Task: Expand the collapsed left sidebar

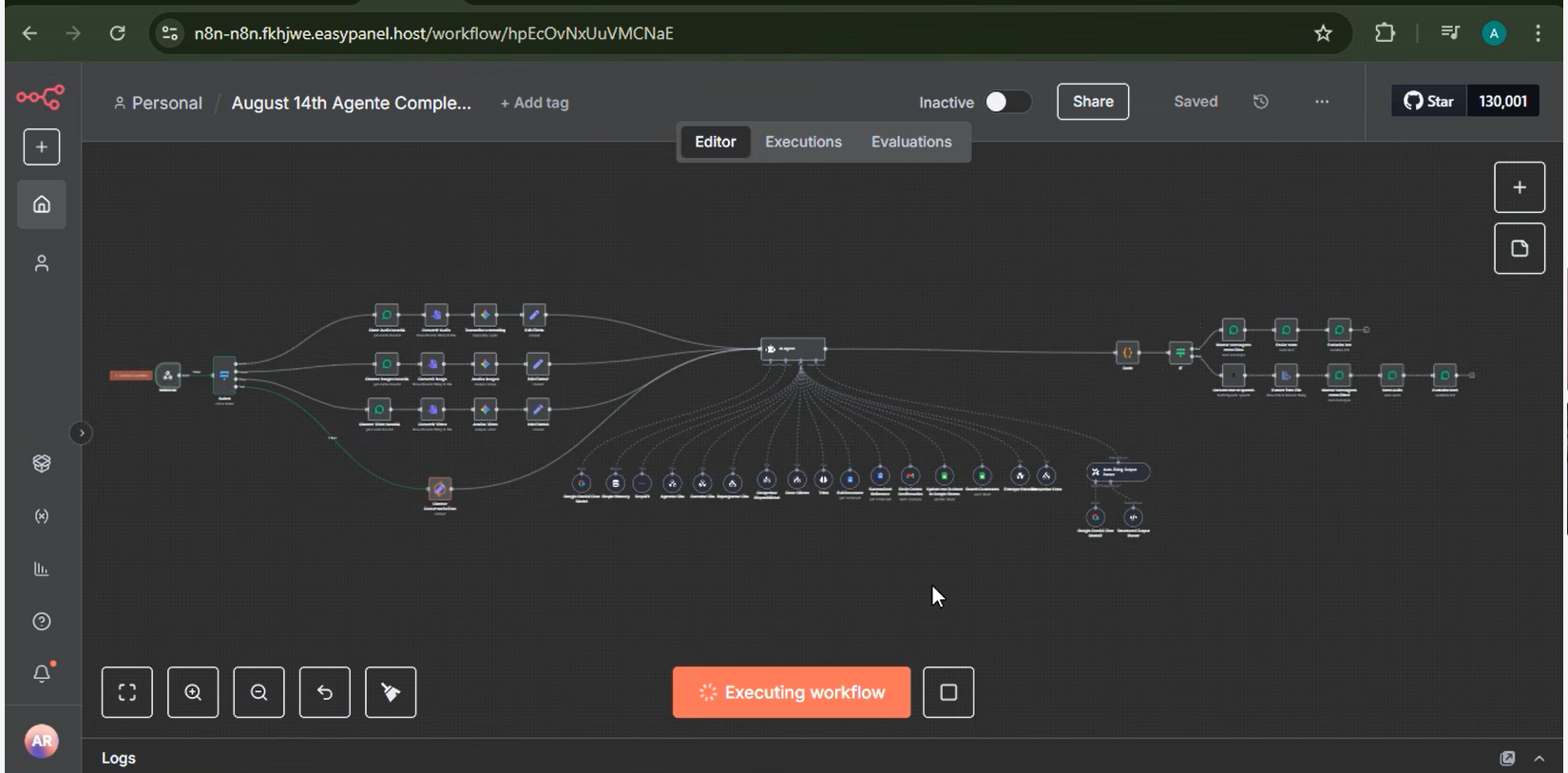Action: [x=82, y=433]
